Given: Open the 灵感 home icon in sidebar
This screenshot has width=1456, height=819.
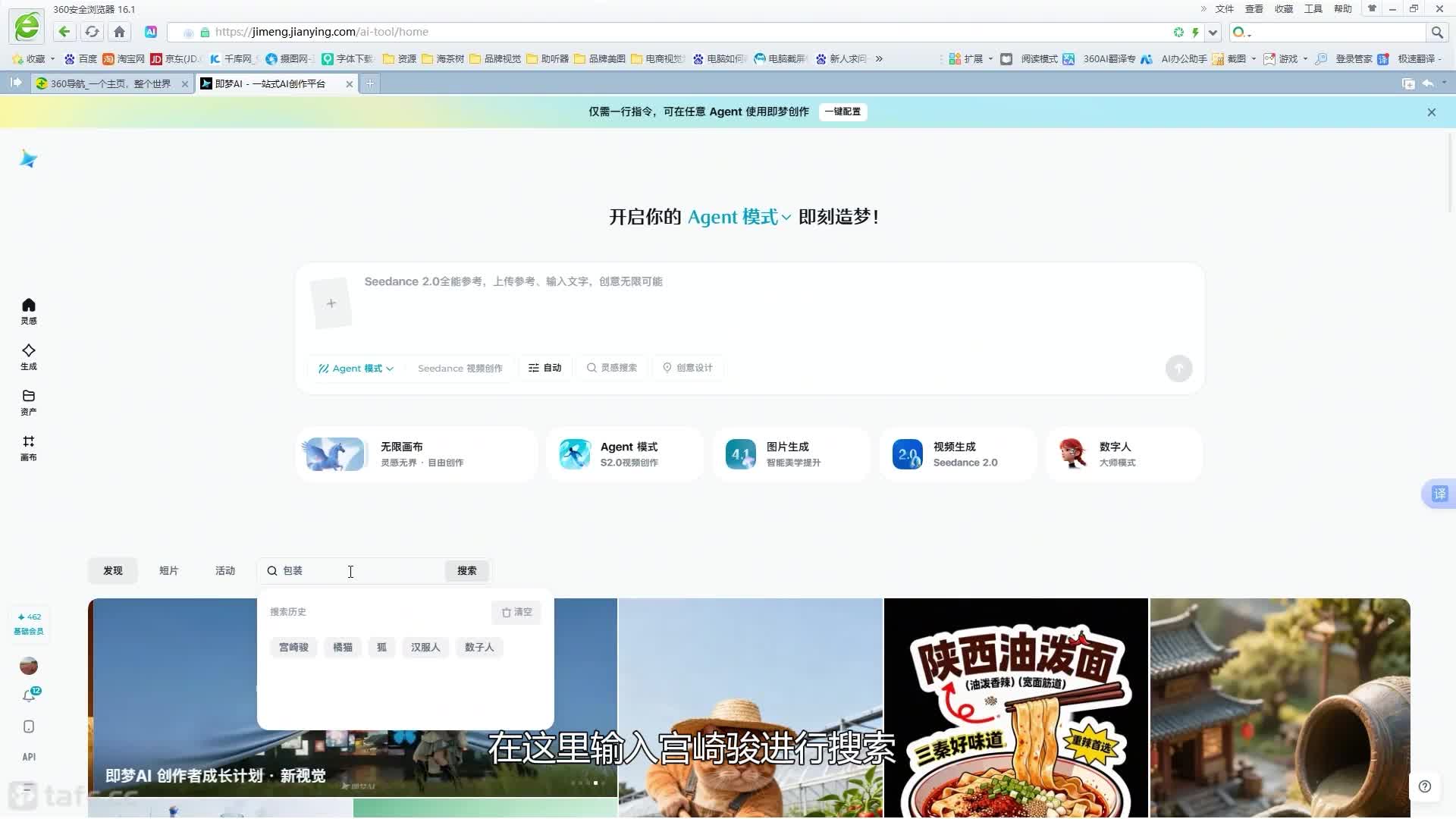Looking at the screenshot, I should tap(29, 311).
